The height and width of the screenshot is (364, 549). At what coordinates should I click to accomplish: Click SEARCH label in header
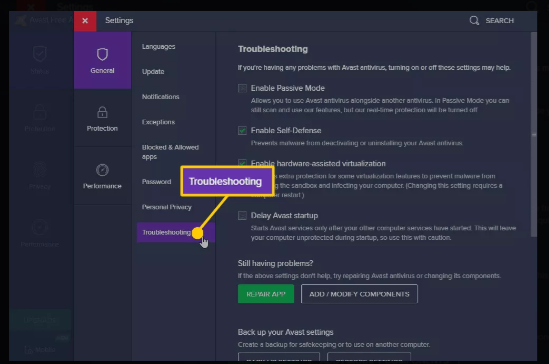(500, 21)
